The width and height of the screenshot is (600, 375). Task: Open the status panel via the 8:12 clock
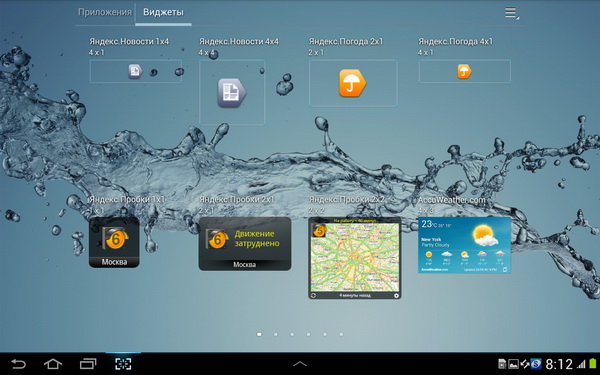pyautogui.click(x=559, y=364)
